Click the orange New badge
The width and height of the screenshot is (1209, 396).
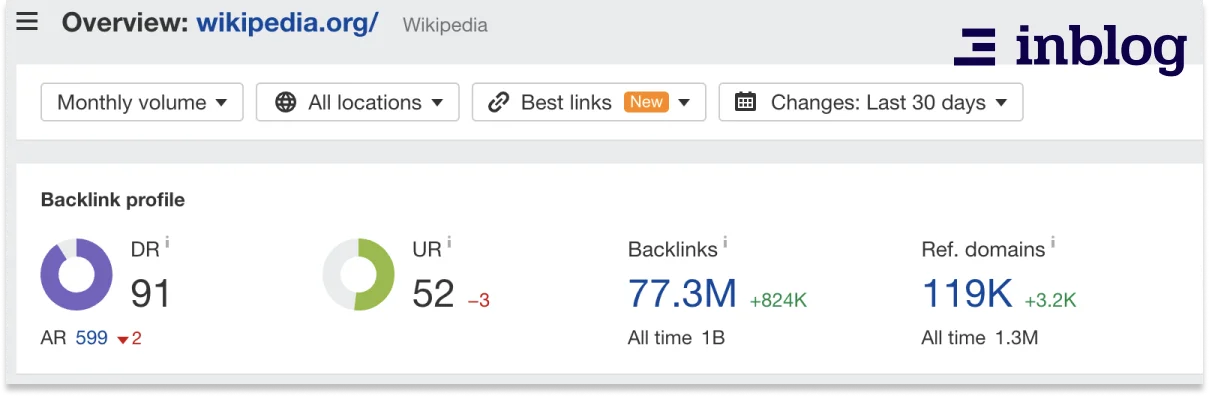pos(646,102)
